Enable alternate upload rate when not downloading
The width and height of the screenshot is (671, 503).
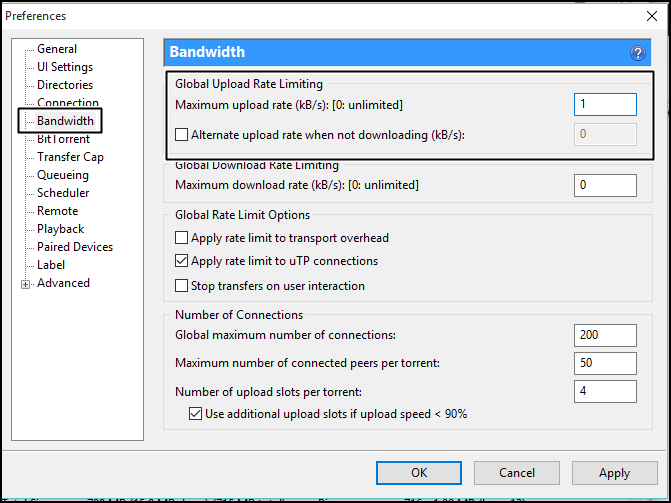181,135
